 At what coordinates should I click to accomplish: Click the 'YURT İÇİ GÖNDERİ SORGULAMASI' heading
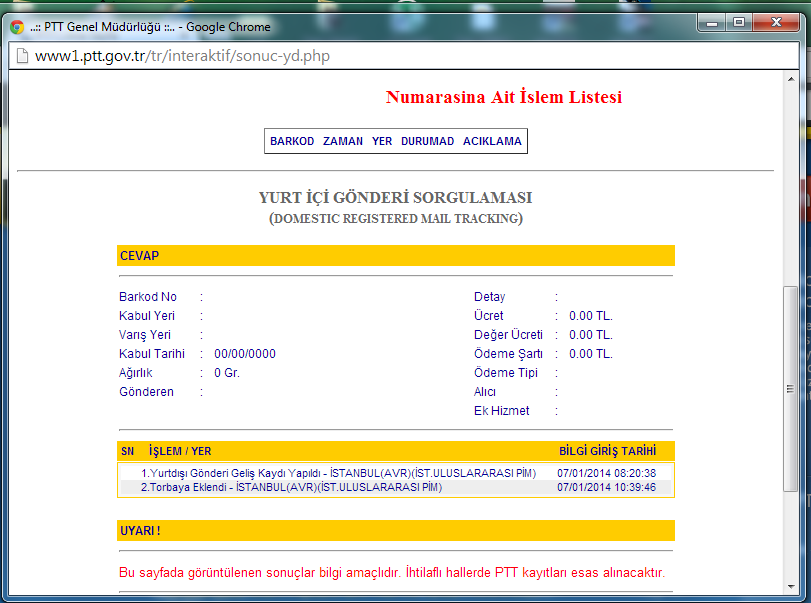396,198
